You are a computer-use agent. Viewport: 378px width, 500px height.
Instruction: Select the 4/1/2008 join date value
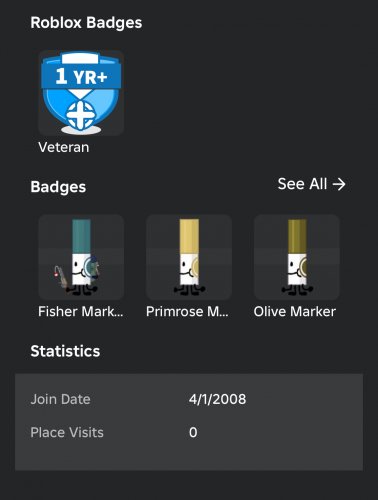(x=217, y=399)
